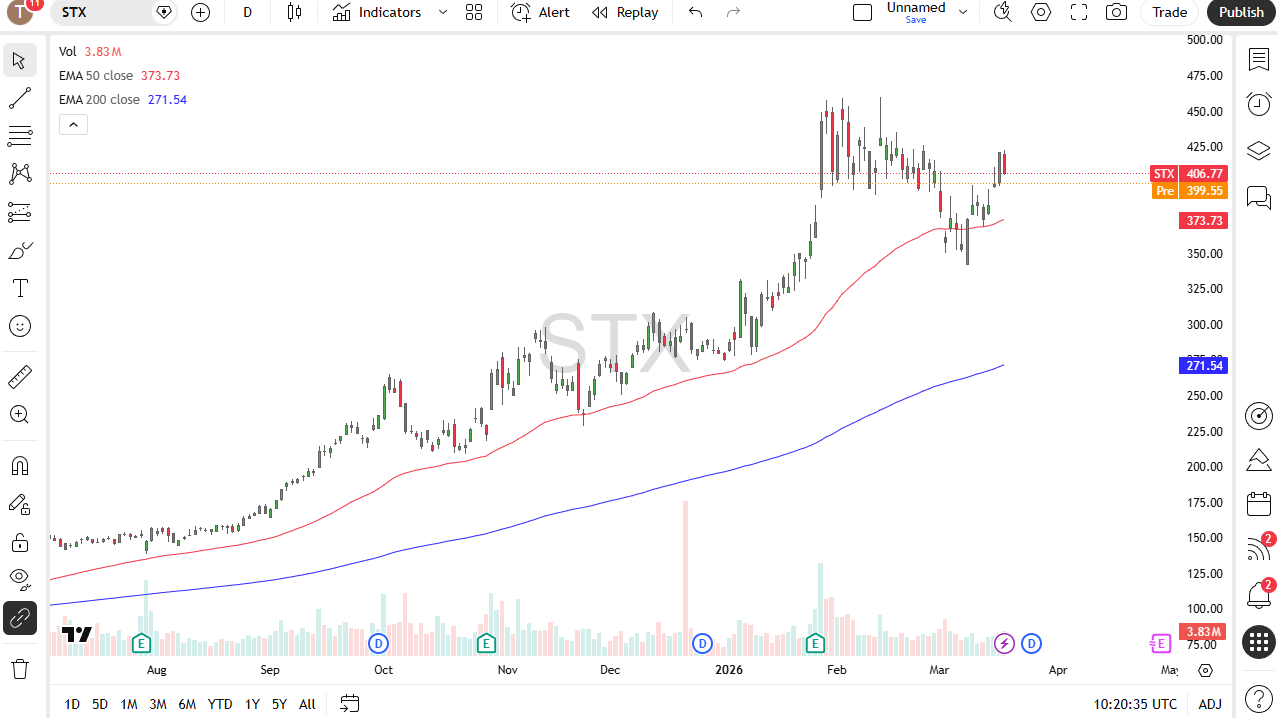This screenshot has height=718, width=1278.
Task: Open chart settings hexagon icon
Action: click(1041, 12)
